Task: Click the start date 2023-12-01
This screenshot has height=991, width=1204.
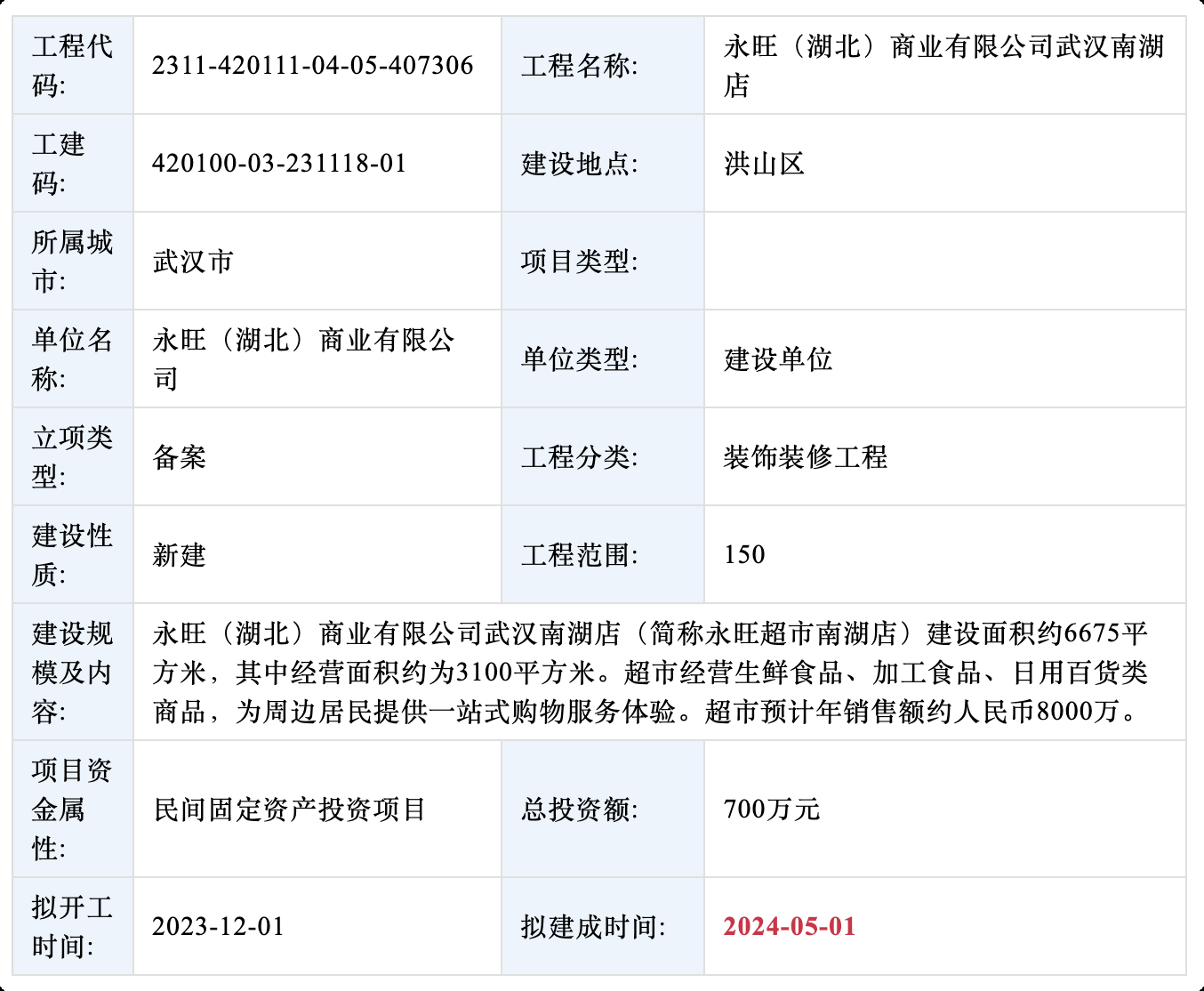Action: tap(218, 927)
